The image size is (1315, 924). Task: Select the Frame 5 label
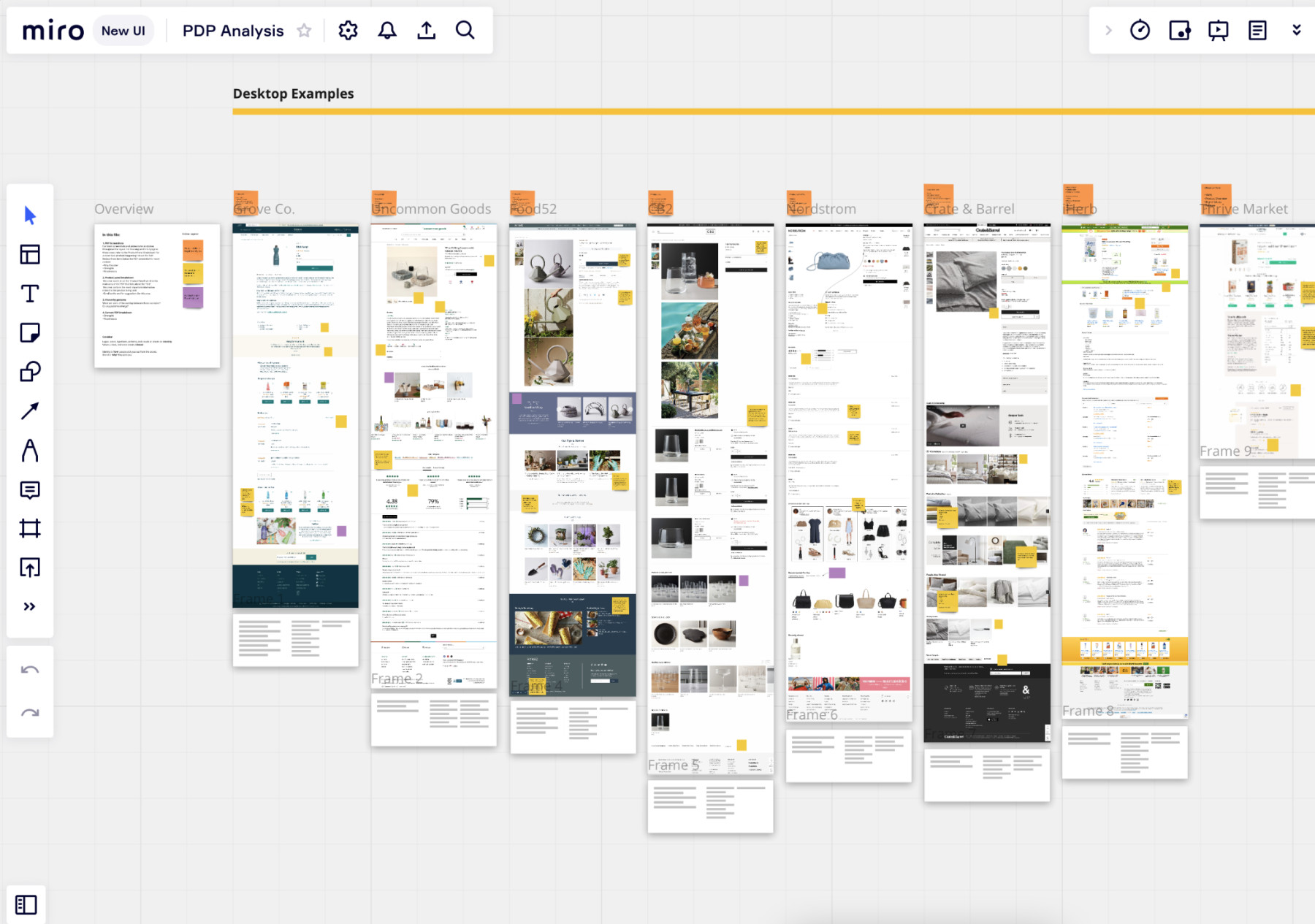coord(674,765)
